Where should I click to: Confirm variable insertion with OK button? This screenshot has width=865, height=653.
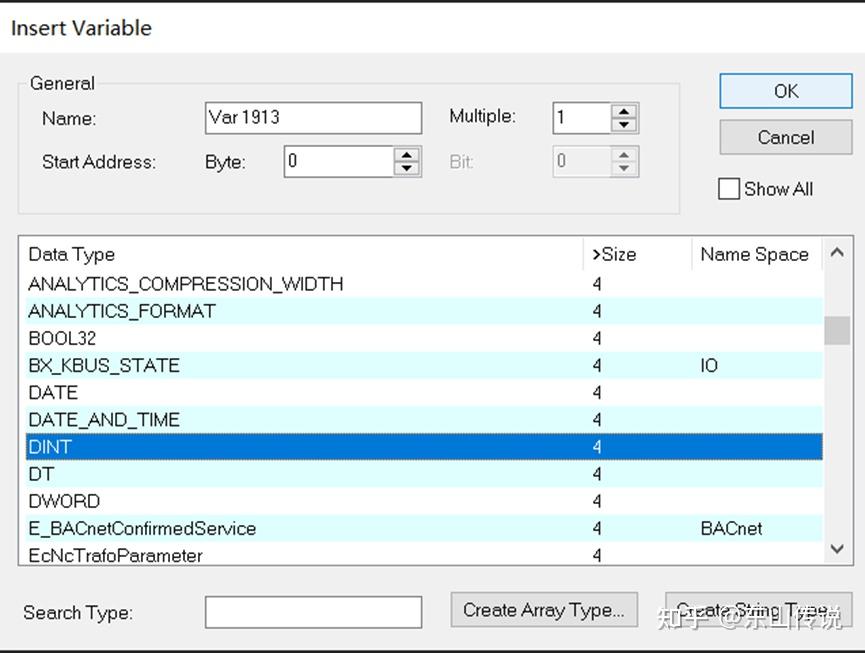click(x=784, y=91)
